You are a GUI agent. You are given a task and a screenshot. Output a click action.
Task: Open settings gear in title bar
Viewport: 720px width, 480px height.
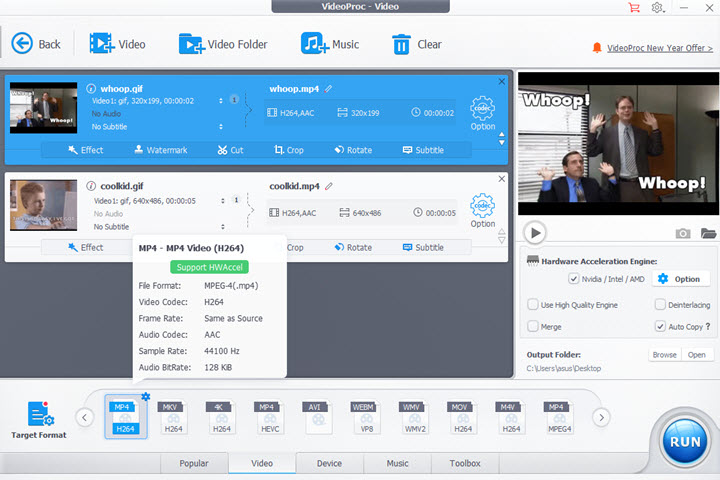[658, 7]
